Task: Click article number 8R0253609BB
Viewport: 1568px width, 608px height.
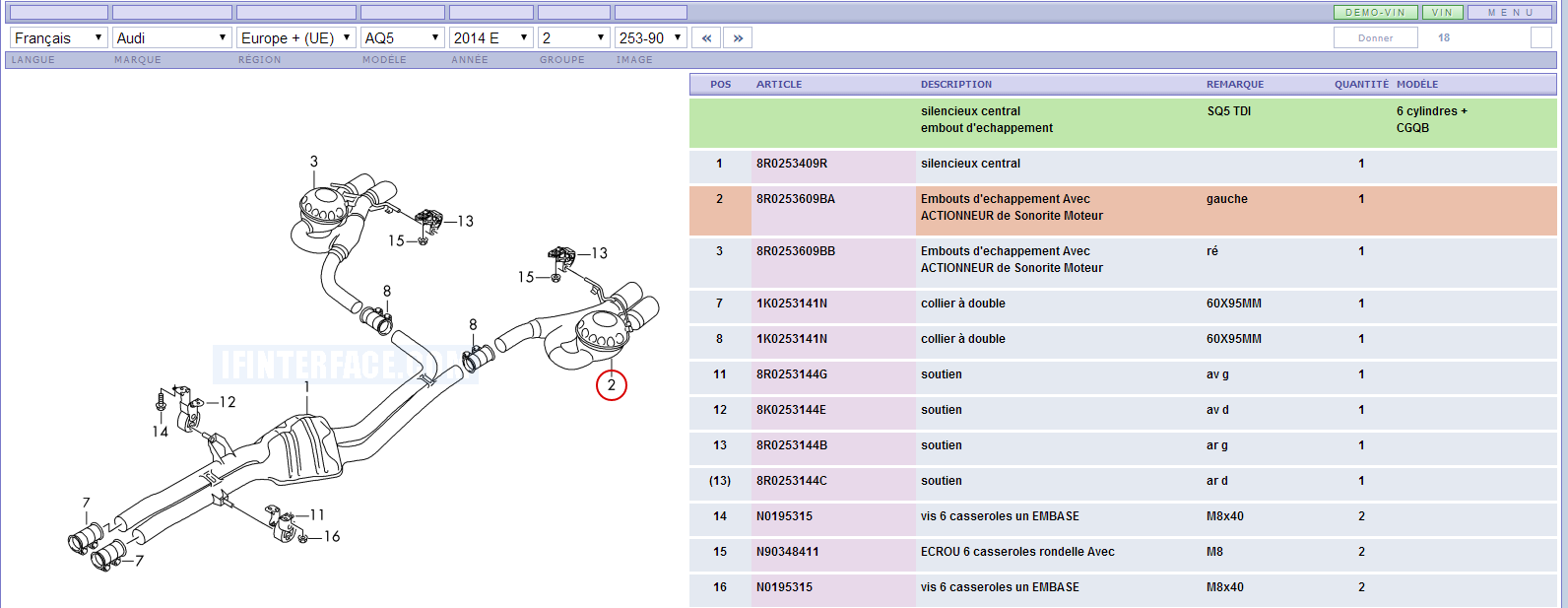Action: click(796, 251)
